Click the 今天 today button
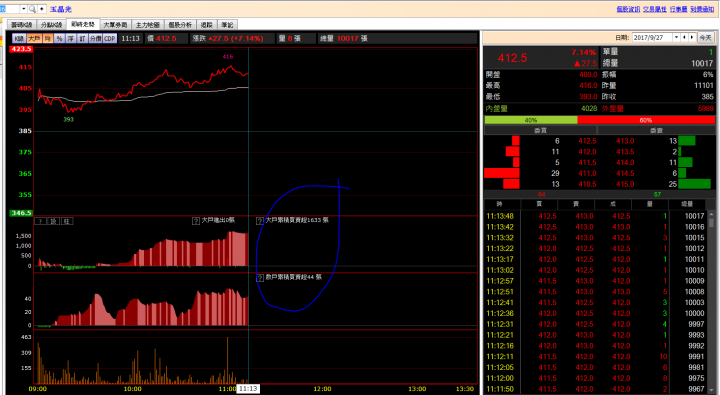Screen dimensions: 720x395 tap(705, 38)
